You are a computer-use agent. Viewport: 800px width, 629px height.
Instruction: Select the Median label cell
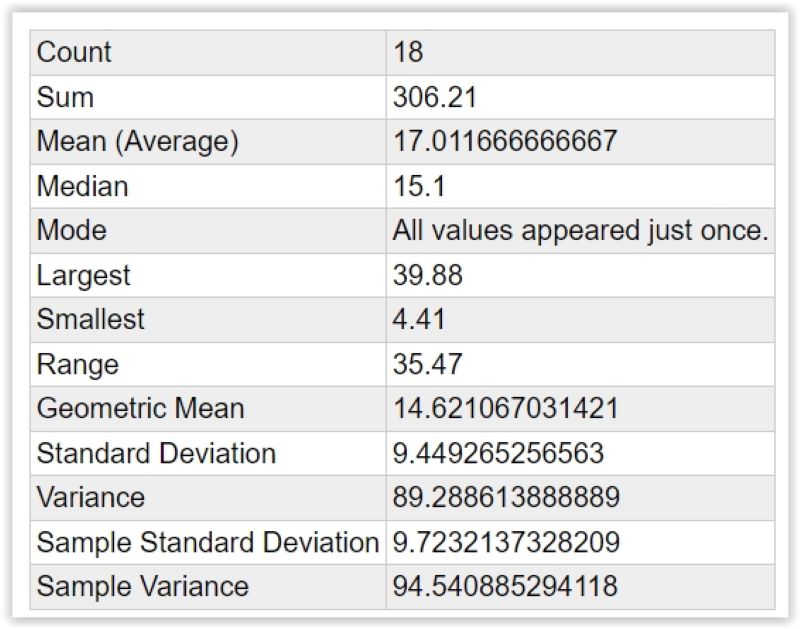[x=208, y=186]
